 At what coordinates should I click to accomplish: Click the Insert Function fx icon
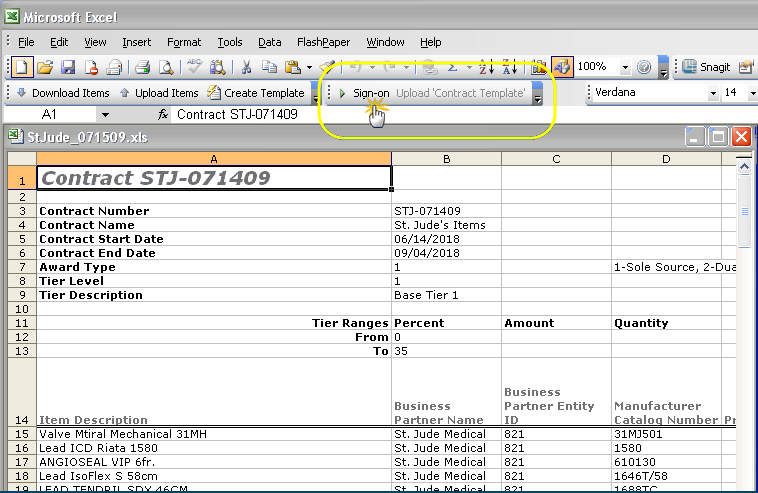pyautogui.click(x=164, y=115)
